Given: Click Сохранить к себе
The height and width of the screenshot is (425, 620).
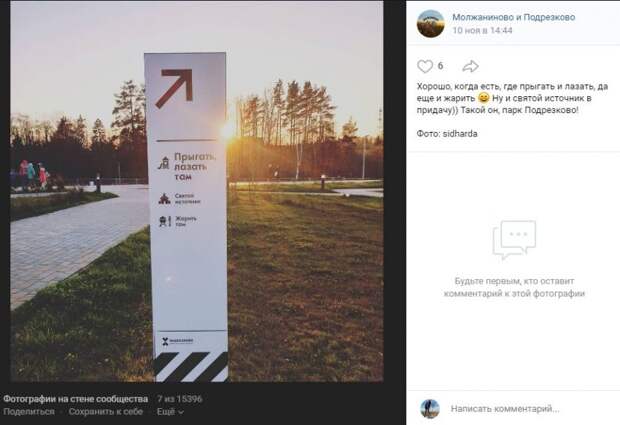Looking at the screenshot, I should (106, 412).
